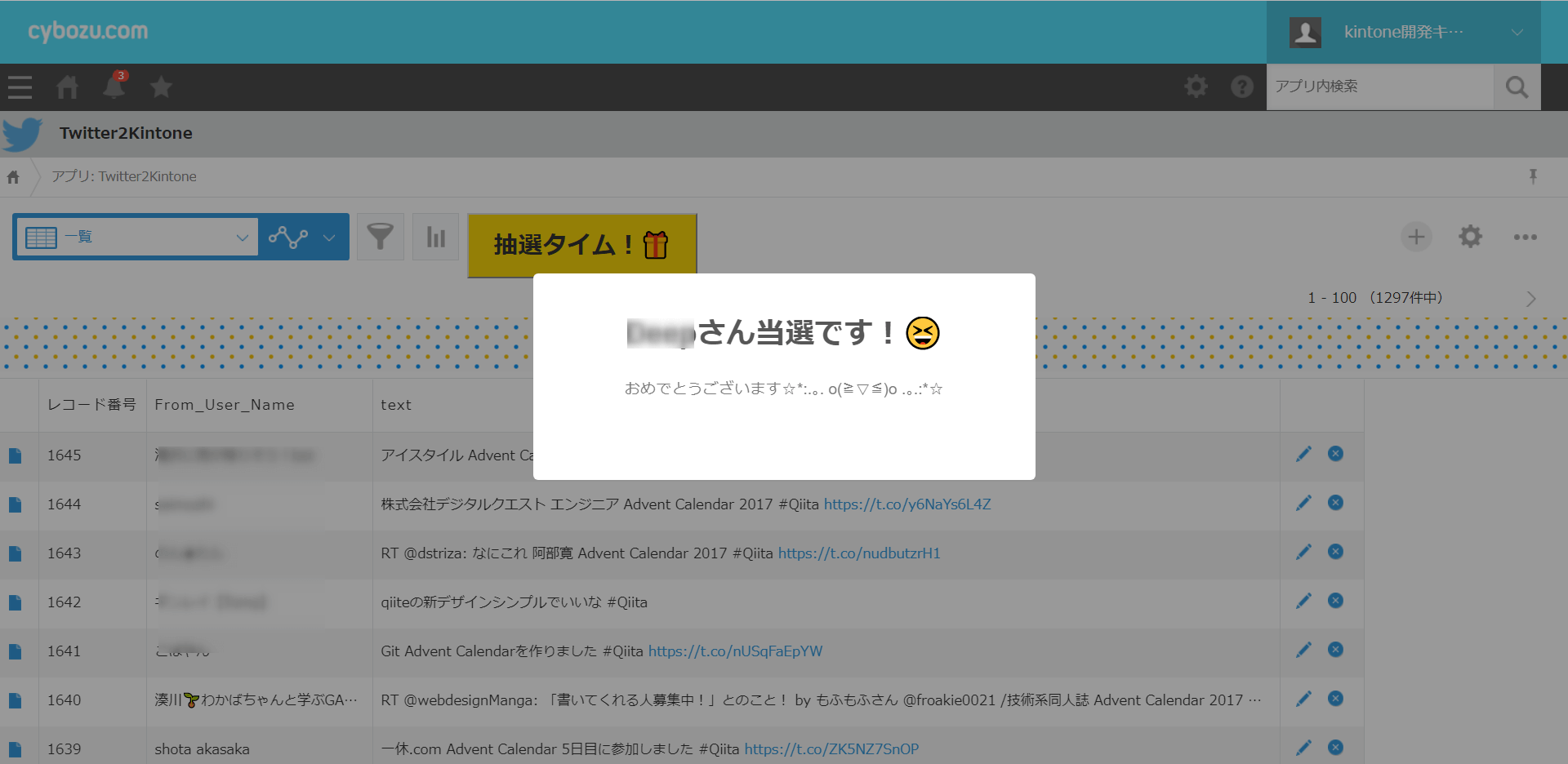Delete record 1644 with the x icon
The height and width of the screenshot is (764, 1568).
coord(1335,503)
